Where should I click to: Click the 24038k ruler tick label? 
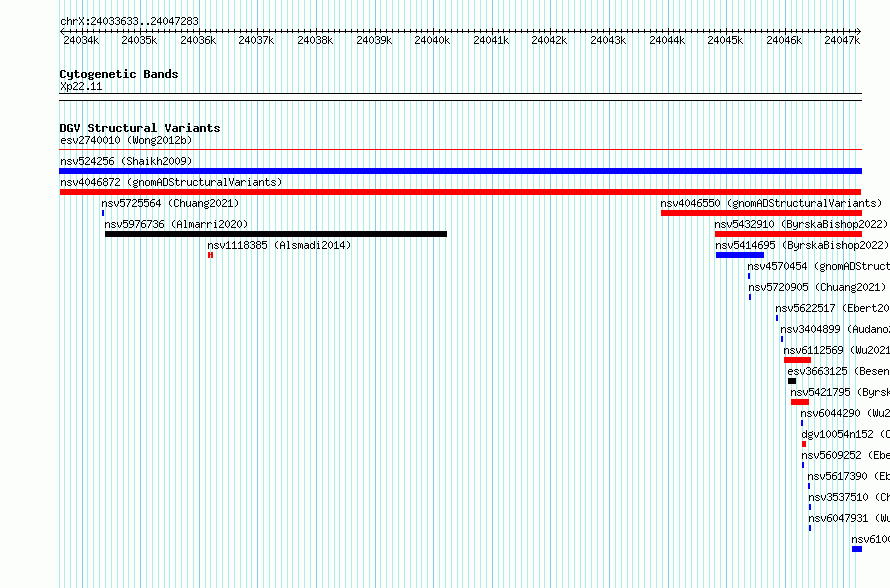(315, 40)
